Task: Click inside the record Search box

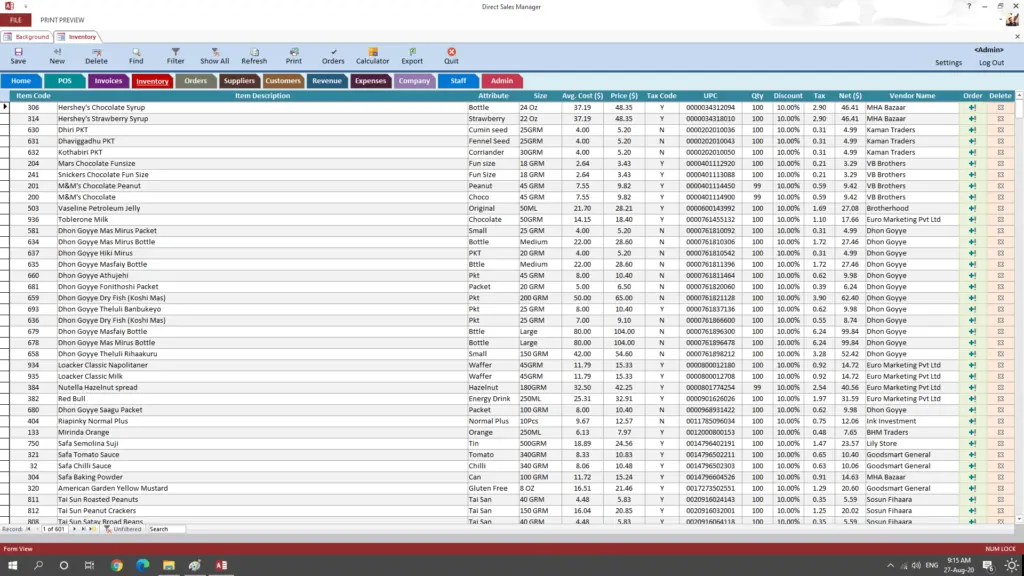Action: [165, 529]
